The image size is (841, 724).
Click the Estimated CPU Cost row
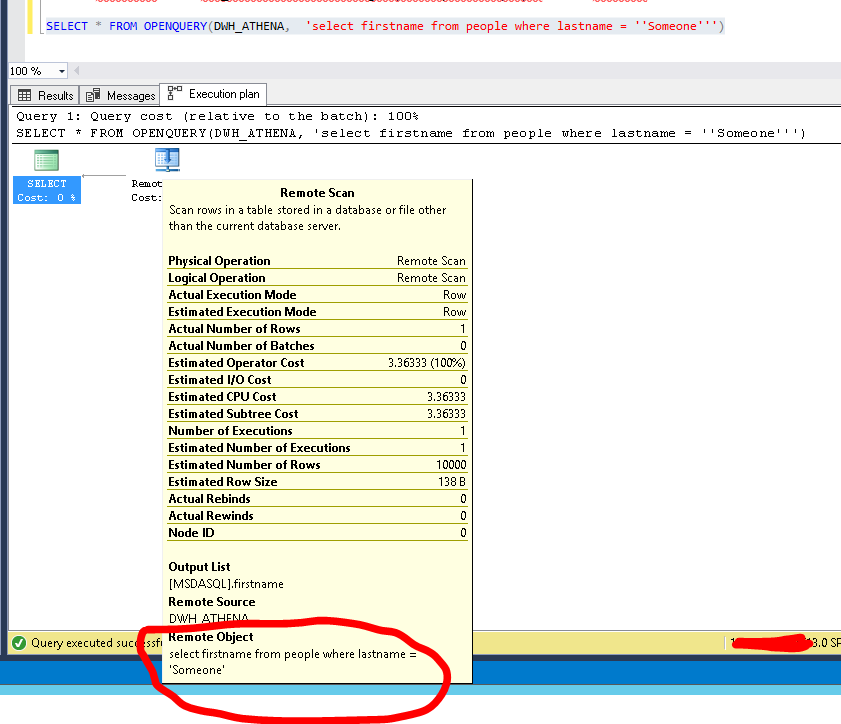[x=317, y=397]
